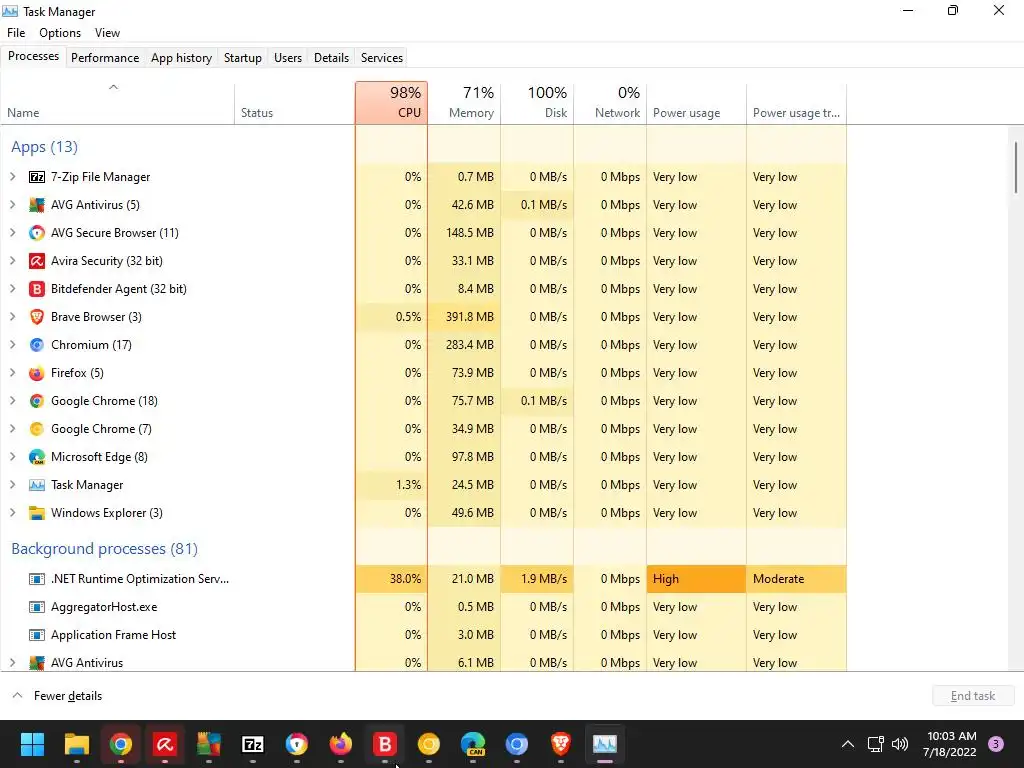Click the AVG Antivirus (5) app icon
The width and height of the screenshot is (1024, 768).
37,205
